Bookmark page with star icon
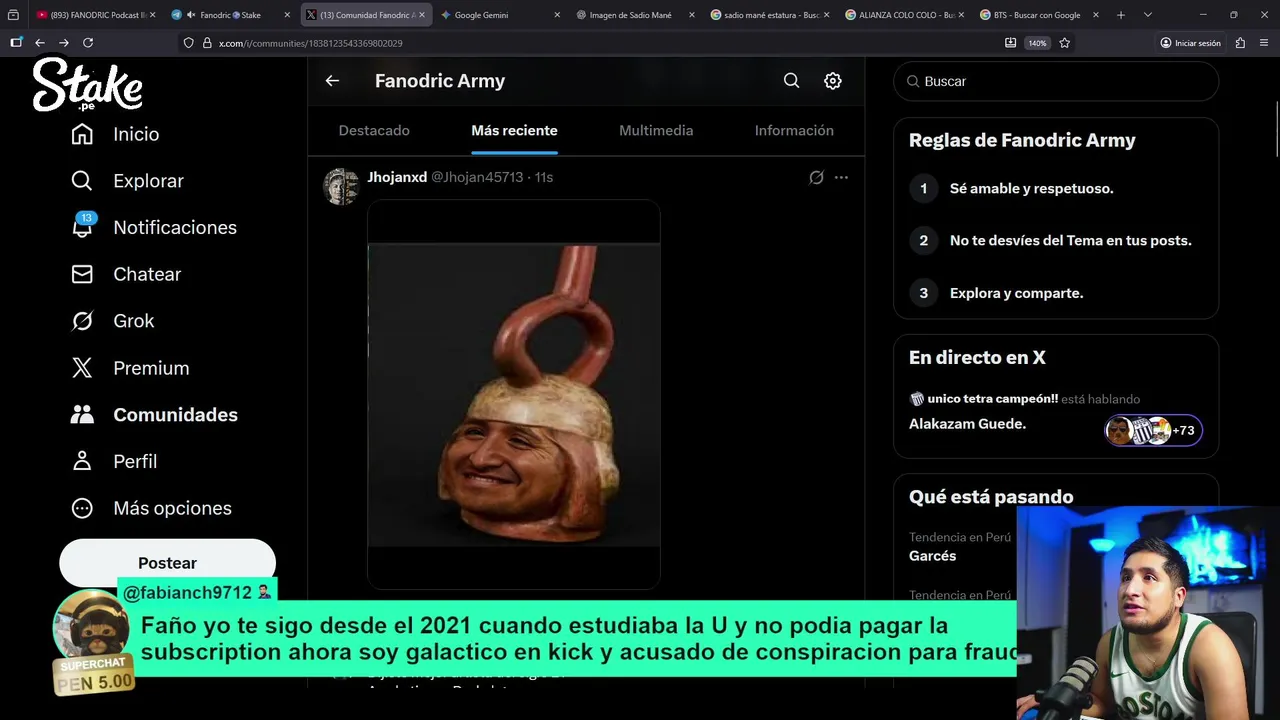This screenshot has height=720, width=1280. click(1064, 43)
